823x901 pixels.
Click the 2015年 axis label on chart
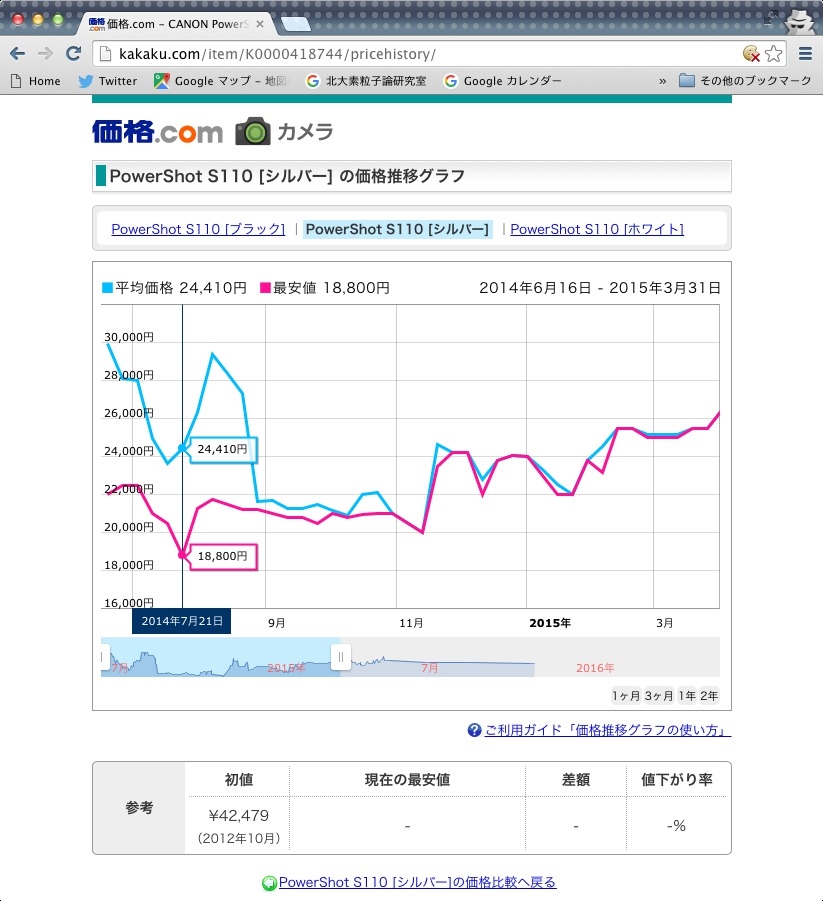point(550,623)
